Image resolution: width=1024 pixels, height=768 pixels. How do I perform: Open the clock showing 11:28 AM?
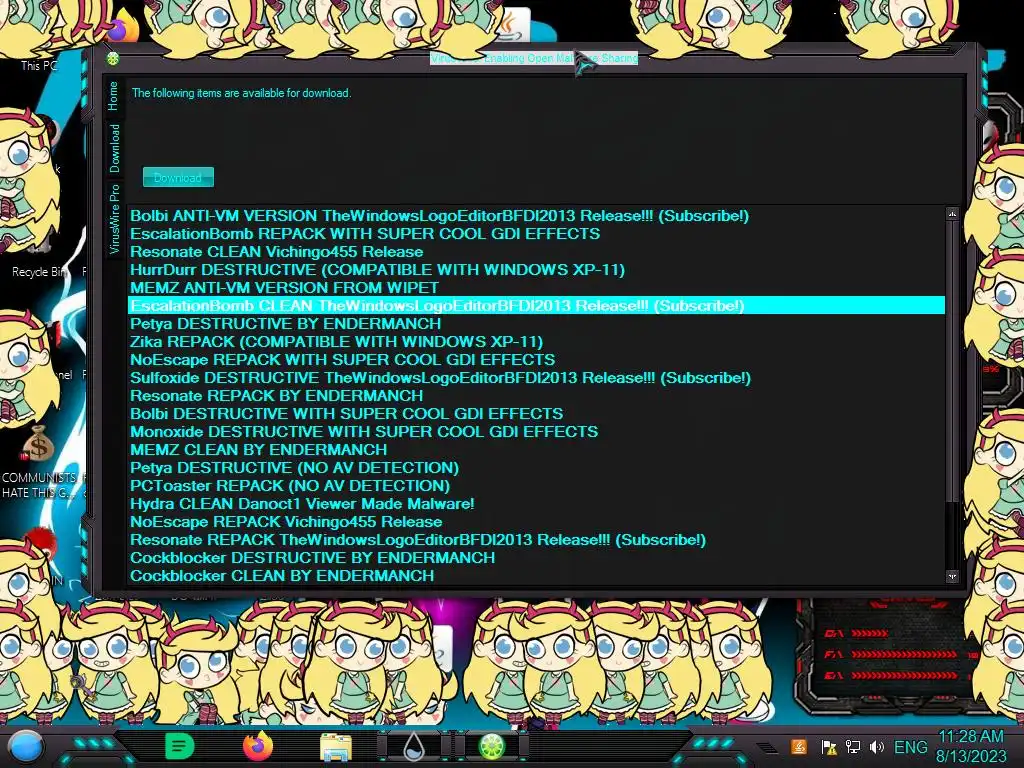pos(971,746)
